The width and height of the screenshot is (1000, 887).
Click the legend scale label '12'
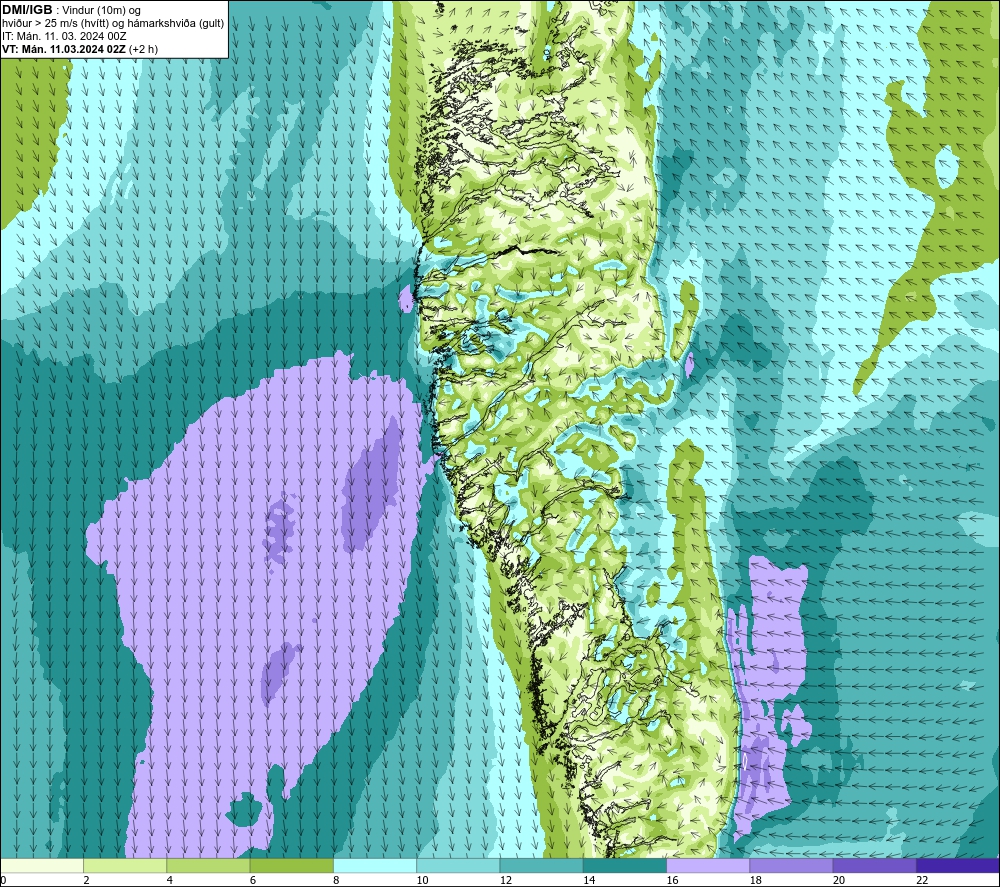point(506,880)
